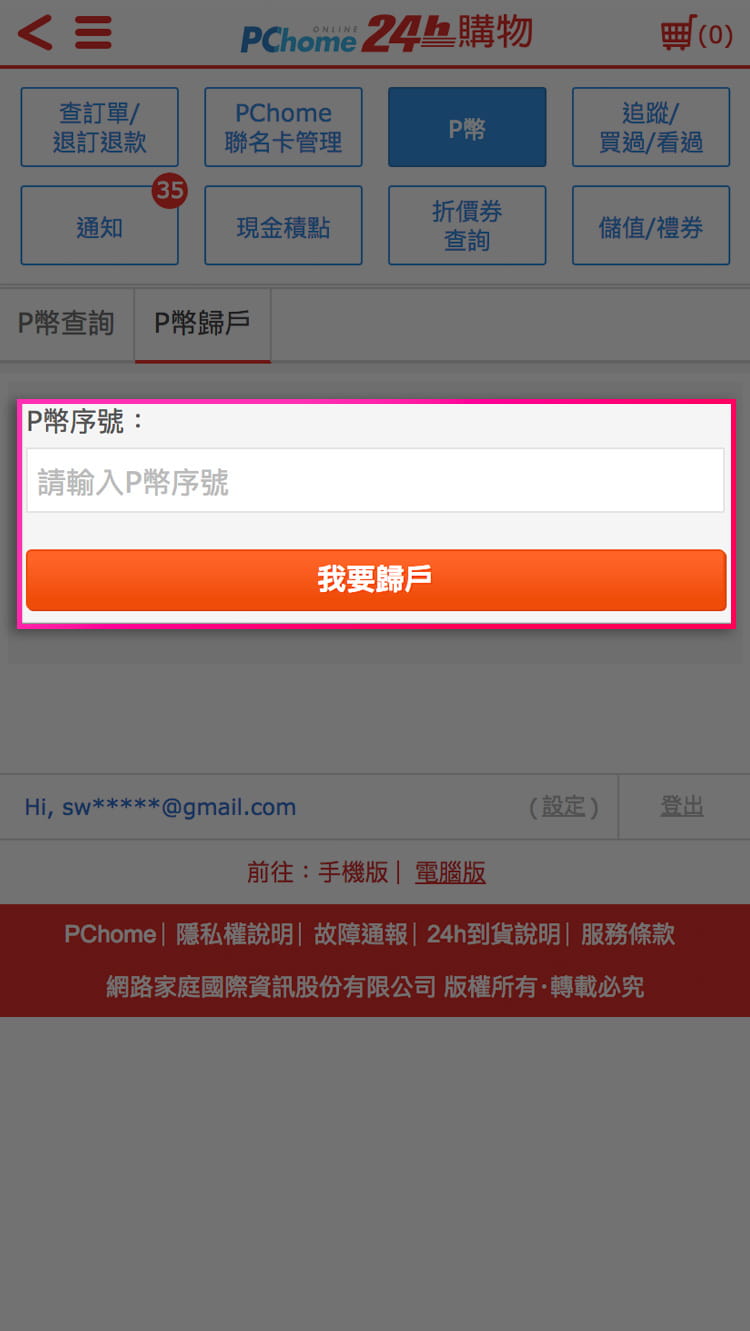The width and height of the screenshot is (750, 1331).
Task: Open 現金積點 page
Action: point(284,226)
